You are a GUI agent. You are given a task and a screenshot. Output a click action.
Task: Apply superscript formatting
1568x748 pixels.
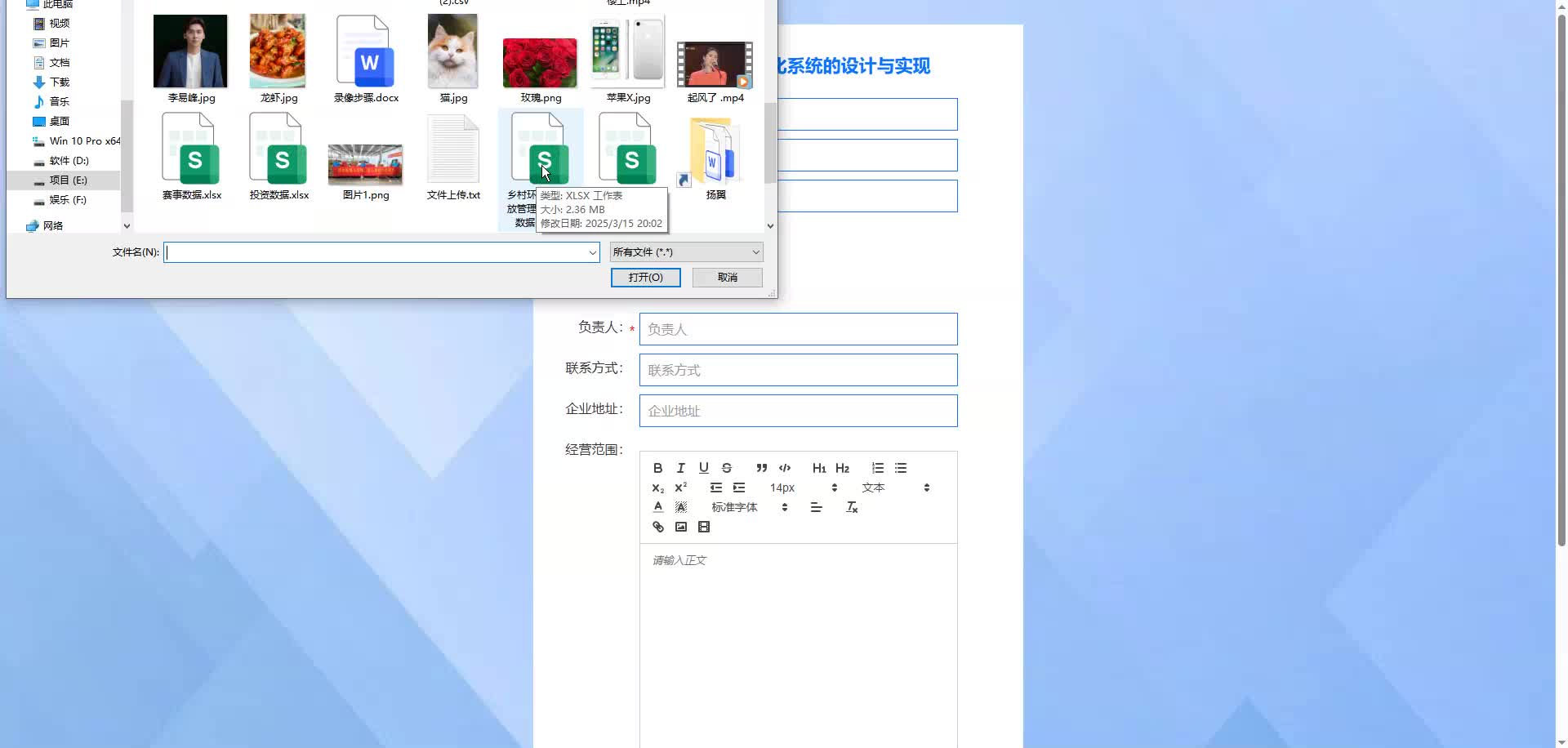click(680, 488)
